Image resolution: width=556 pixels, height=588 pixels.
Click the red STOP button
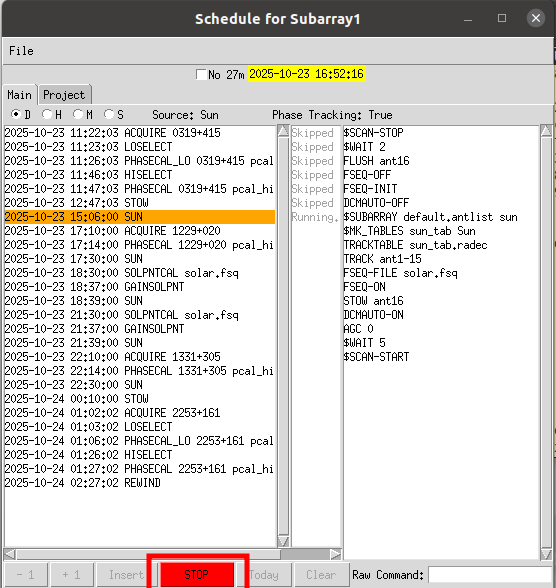(197, 574)
